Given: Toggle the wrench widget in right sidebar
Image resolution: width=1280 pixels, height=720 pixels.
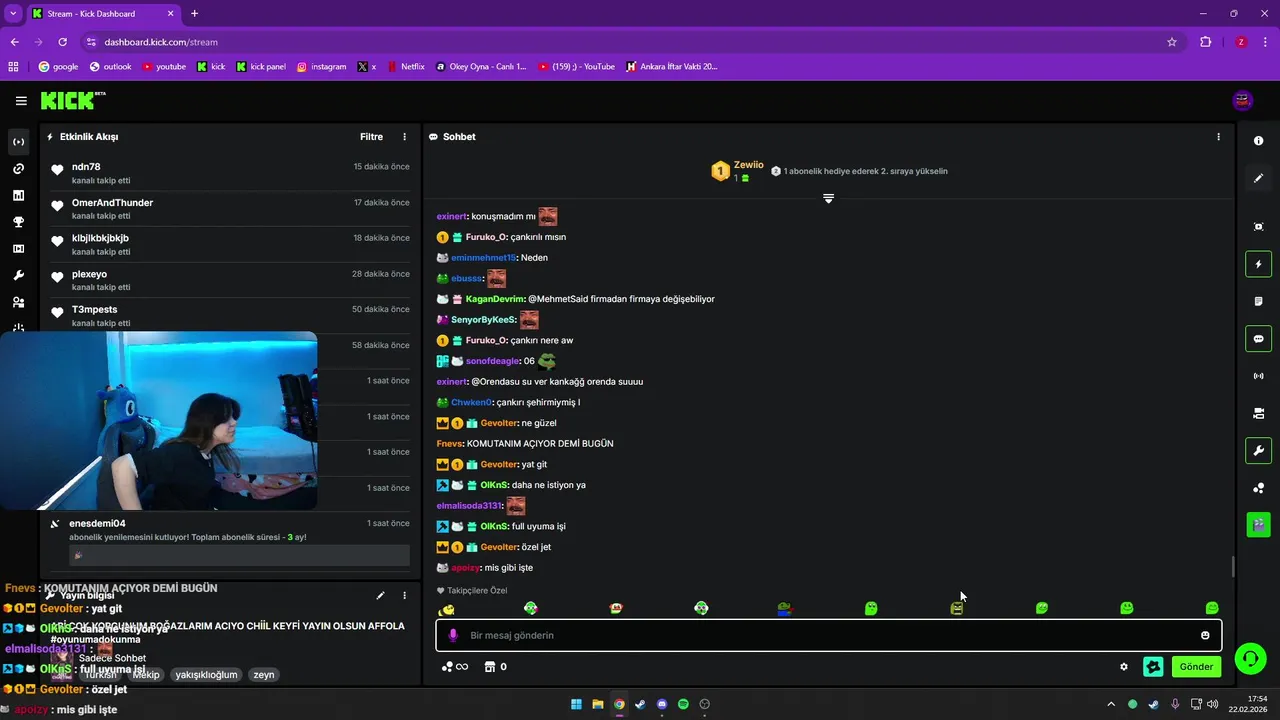Looking at the screenshot, I should tap(1258, 450).
